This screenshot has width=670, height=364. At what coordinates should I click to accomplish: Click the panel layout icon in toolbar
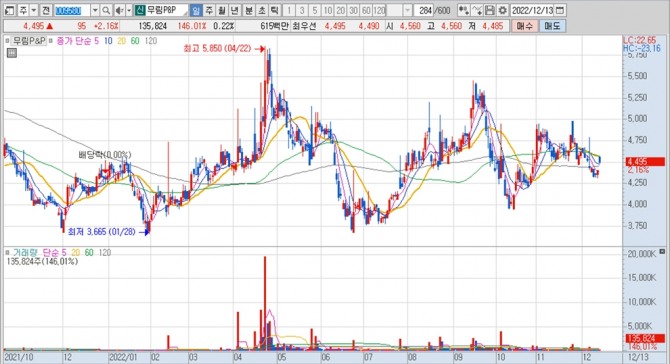click(x=9, y=10)
